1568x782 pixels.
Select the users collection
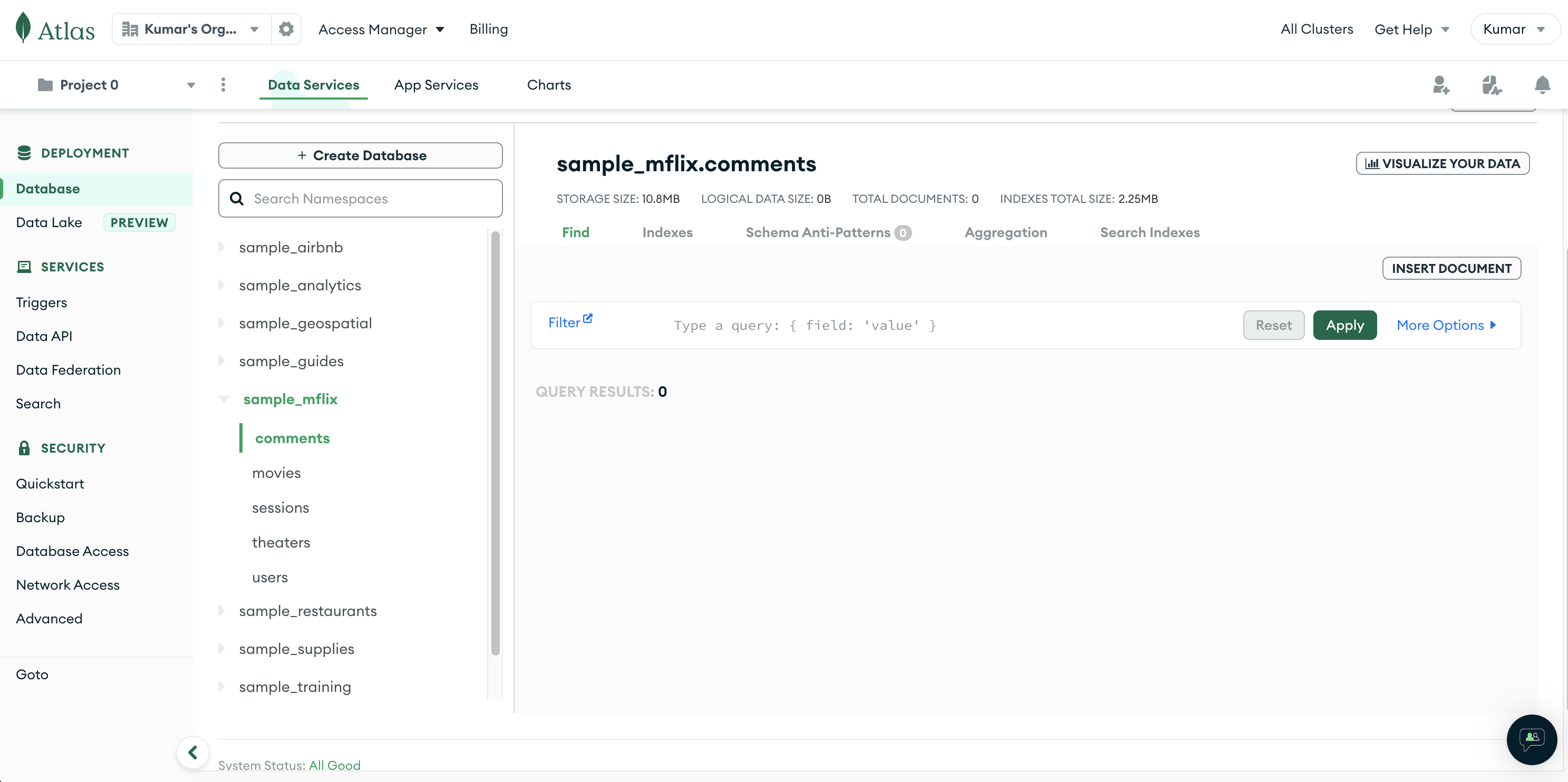[269, 577]
